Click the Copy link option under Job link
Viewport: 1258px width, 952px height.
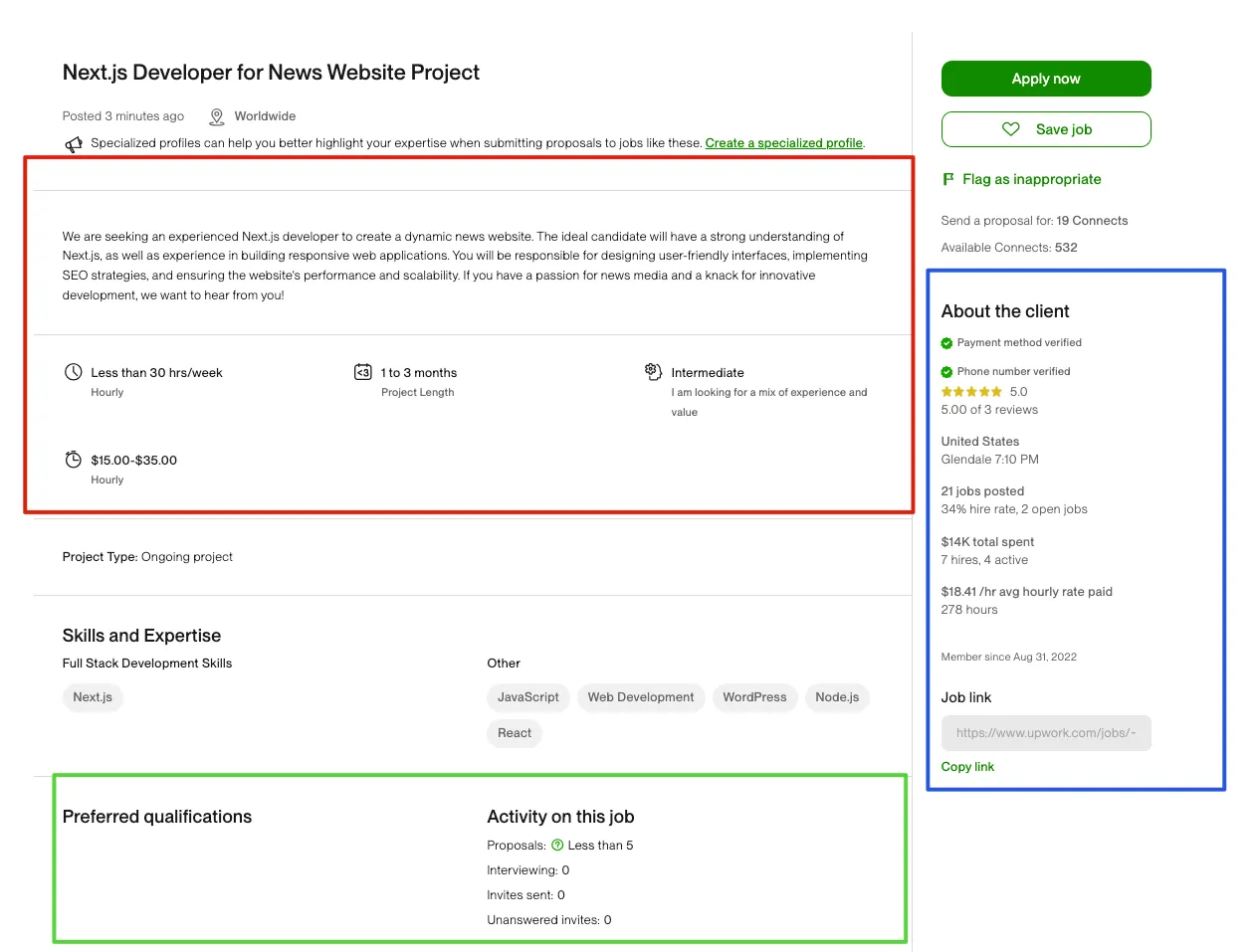pos(966,766)
